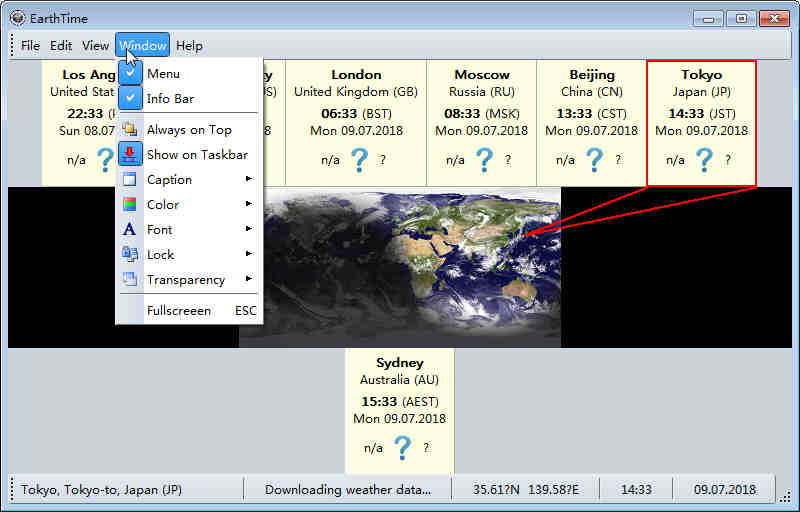Image resolution: width=800 pixels, height=512 pixels.
Task: Click the Font letter A icon
Action: (130, 229)
